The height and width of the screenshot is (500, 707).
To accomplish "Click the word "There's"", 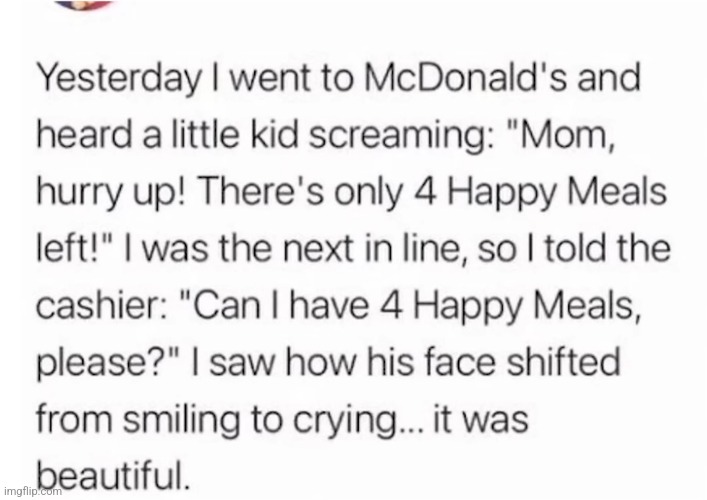I will (261, 191).
